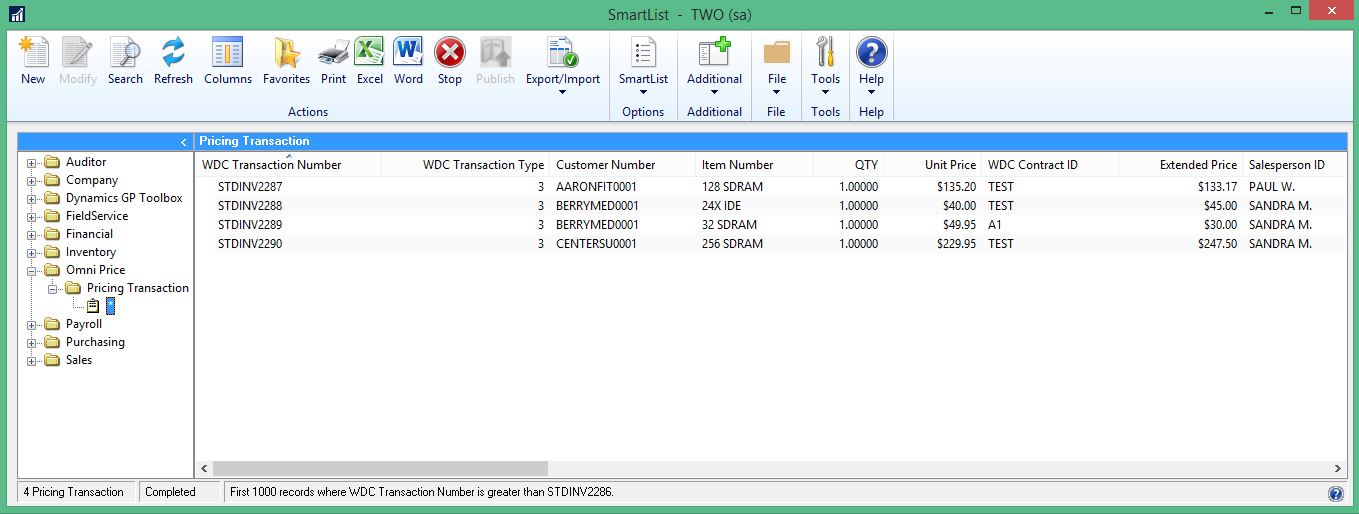Viewport: 1359px width, 514px height.
Task: Click customer CENTERSU0001 cell
Action: tap(596, 244)
